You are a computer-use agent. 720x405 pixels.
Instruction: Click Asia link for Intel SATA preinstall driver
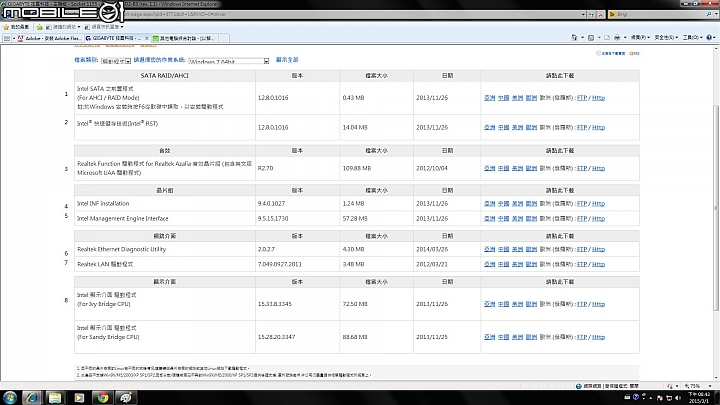489,98
